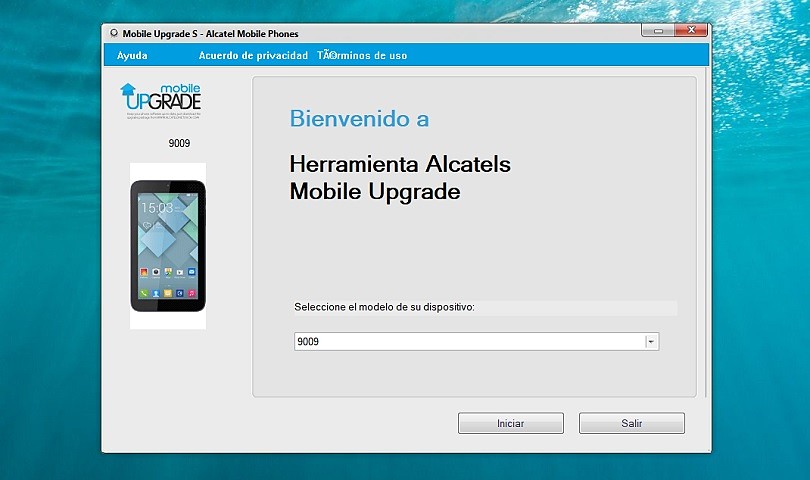Image resolution: width=810 pixels, height=480 pixels.
Task: Open Acuerdo de privacidad link
Action: [x=253, y=55]
